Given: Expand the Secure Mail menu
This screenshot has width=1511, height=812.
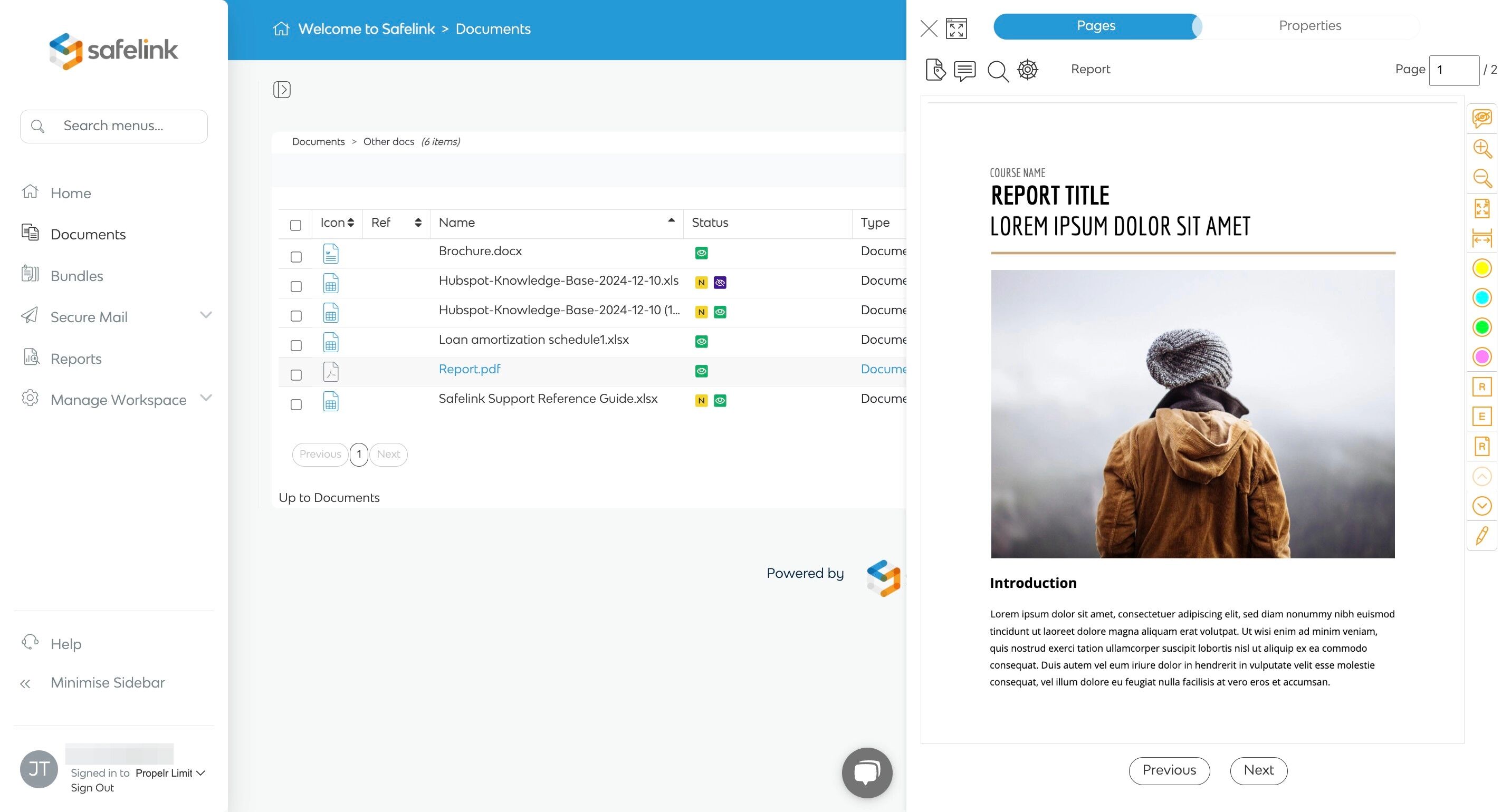Looking at the screenshot, I should click(205, 315).
